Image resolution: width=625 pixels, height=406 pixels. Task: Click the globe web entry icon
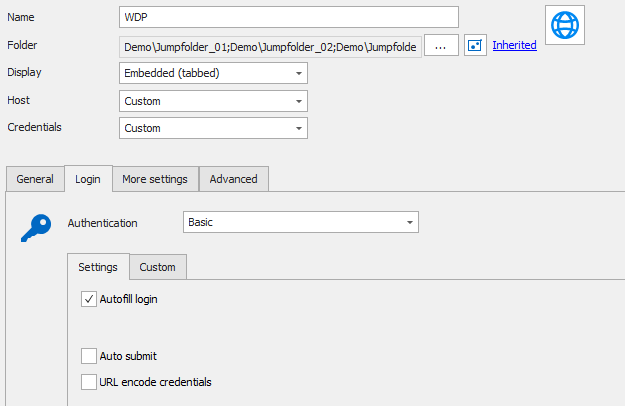click(x=565, y=25)
